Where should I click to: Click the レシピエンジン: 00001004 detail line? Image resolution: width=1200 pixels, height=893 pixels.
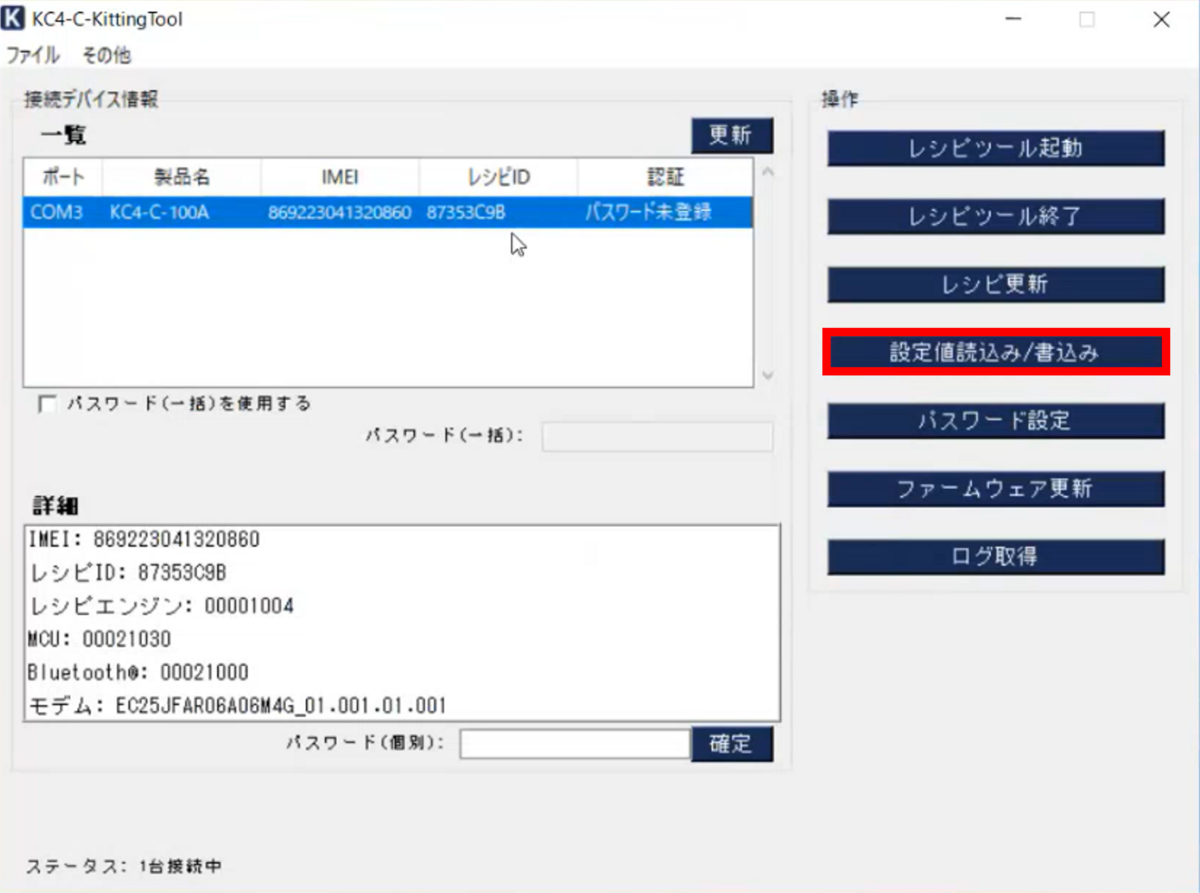click(x=161, y=606)
